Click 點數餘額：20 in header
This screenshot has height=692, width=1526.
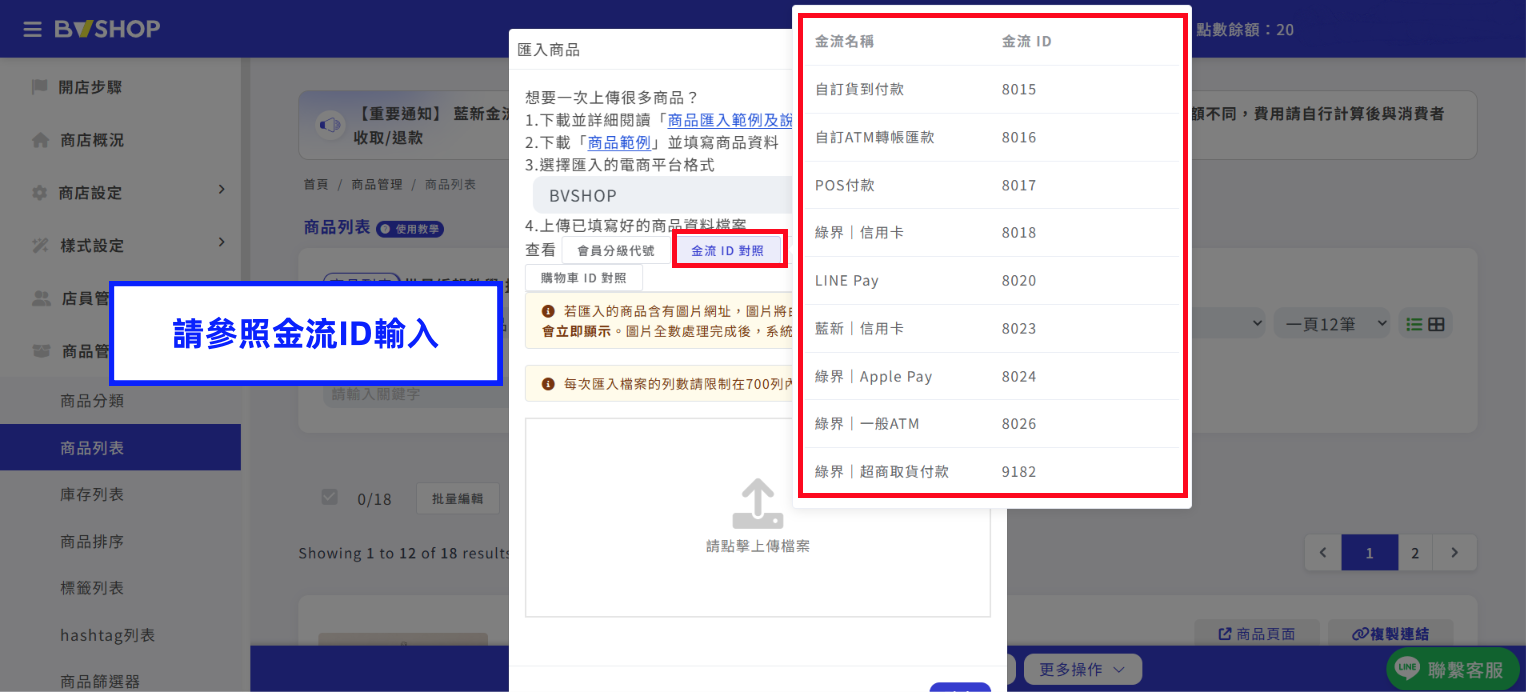(1245, 30)
